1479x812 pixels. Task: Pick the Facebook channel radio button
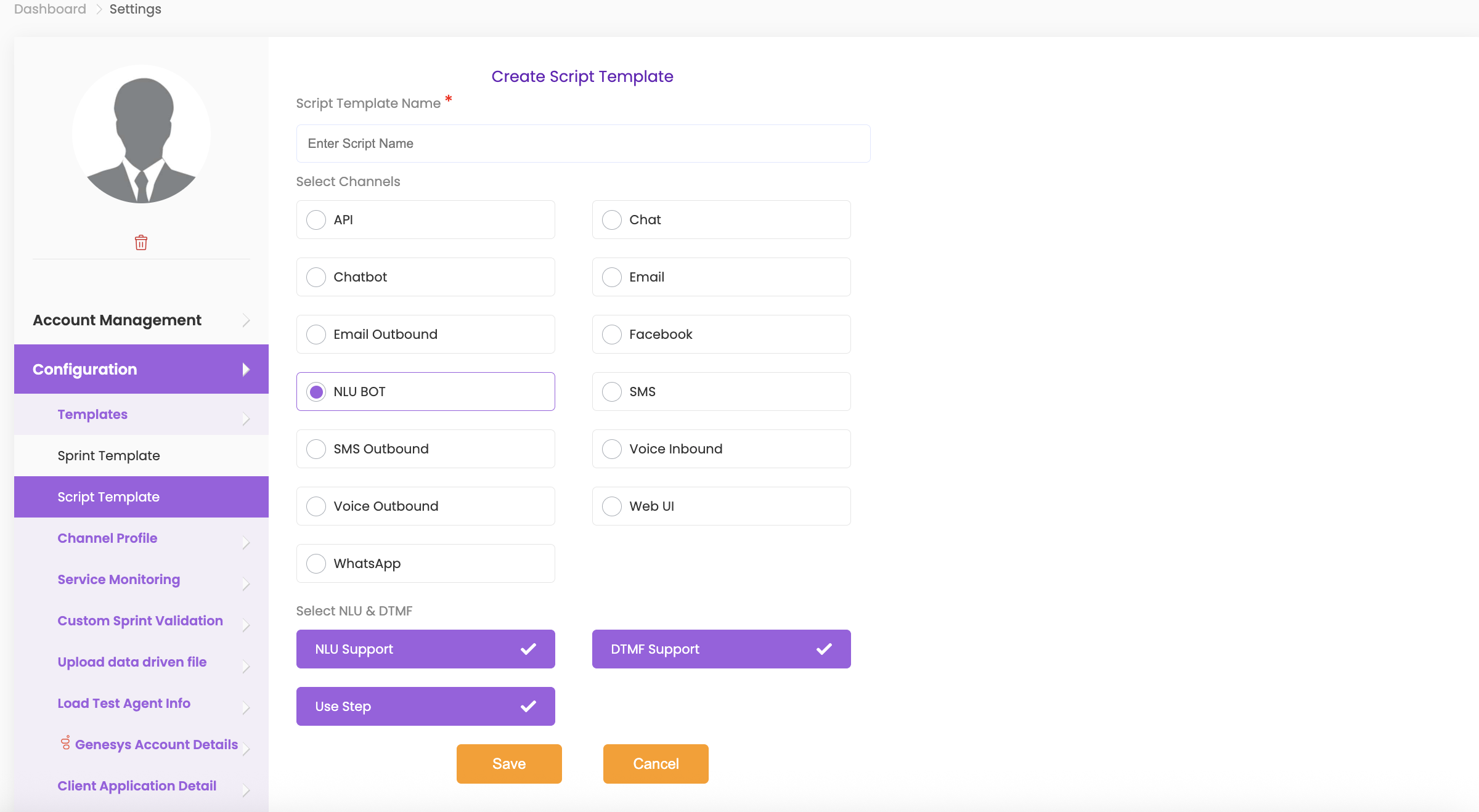(612, 334)
